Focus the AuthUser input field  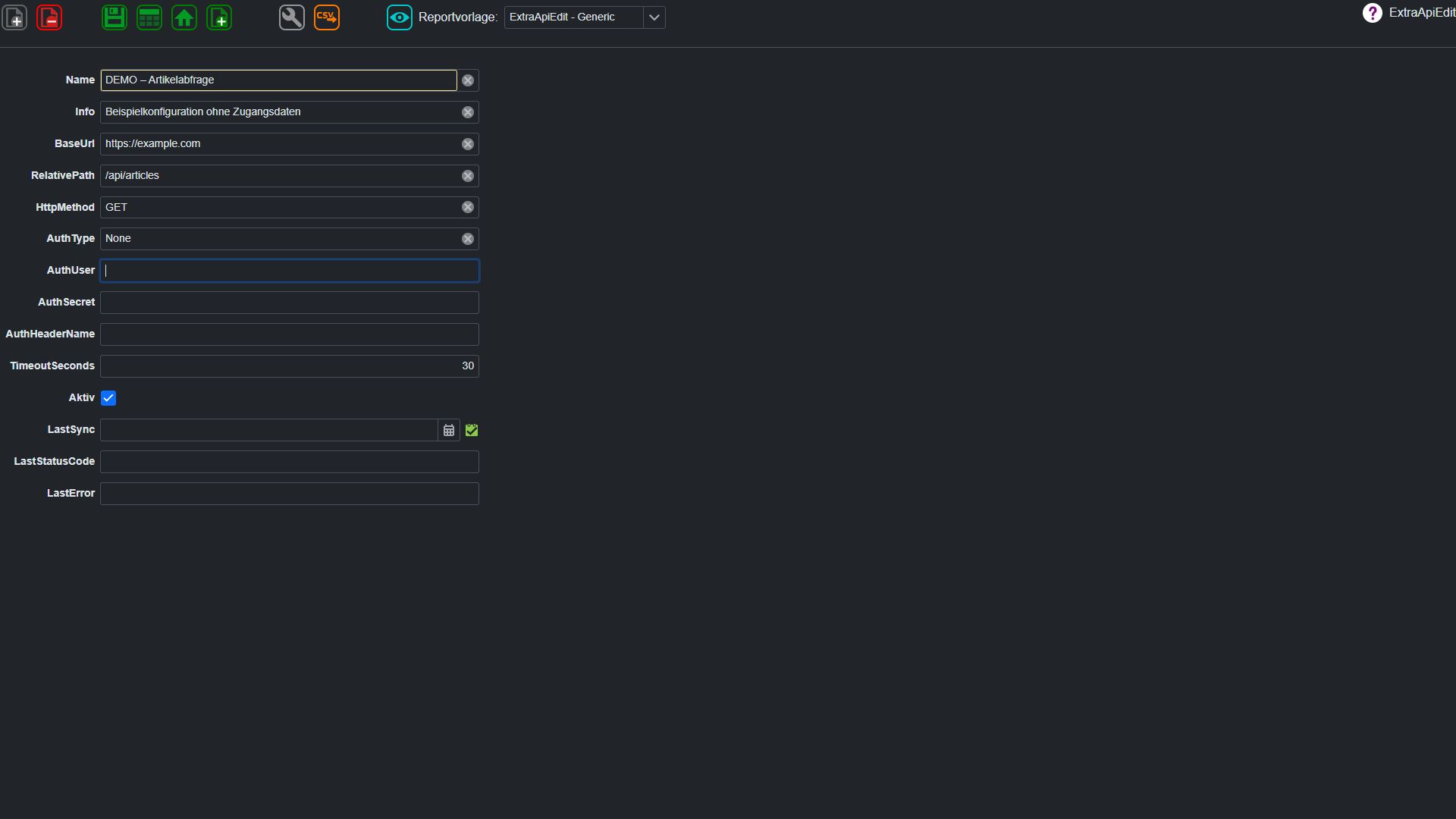click(x=290, y=271)
